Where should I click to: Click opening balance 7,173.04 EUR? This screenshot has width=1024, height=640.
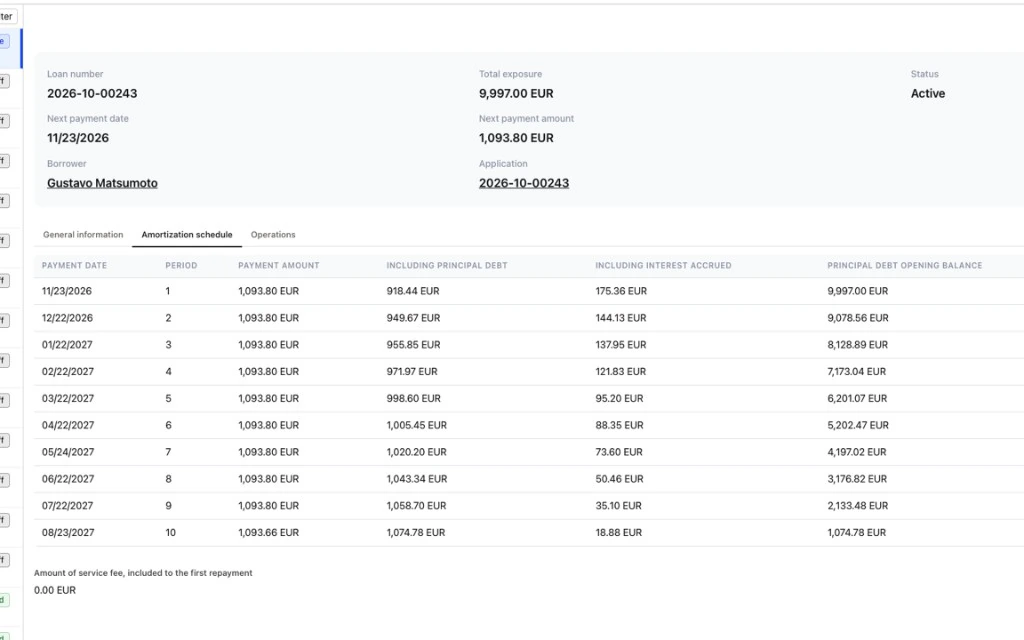(x=857, y=372)
